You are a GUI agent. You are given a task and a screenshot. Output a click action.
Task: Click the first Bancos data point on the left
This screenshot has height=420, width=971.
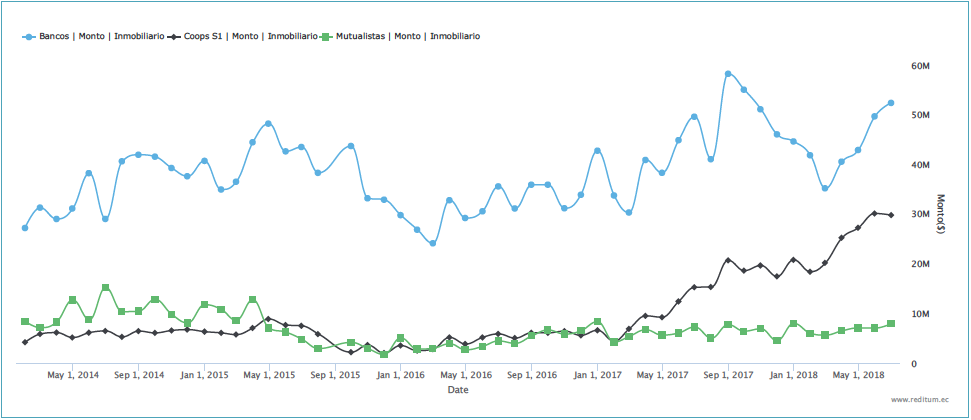(x=25, y=228)
